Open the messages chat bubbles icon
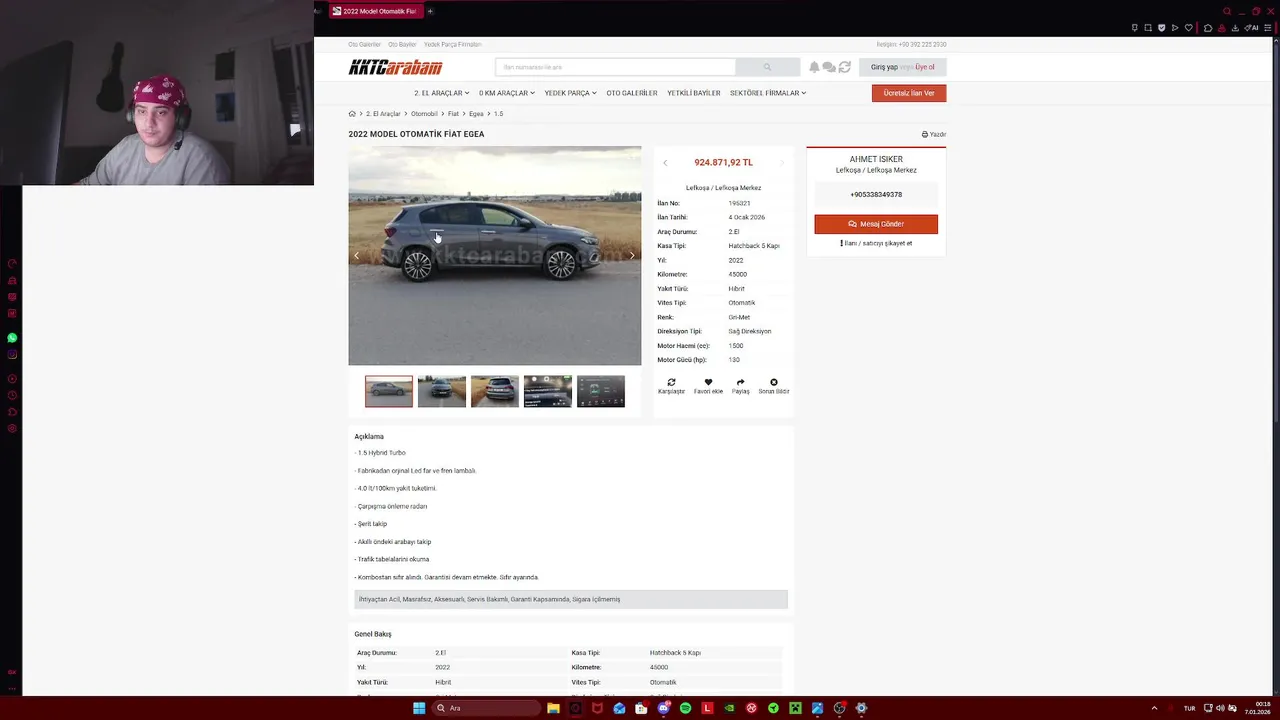The height and width of the screenshot is (720, 1280). click(x=829, y=67)
